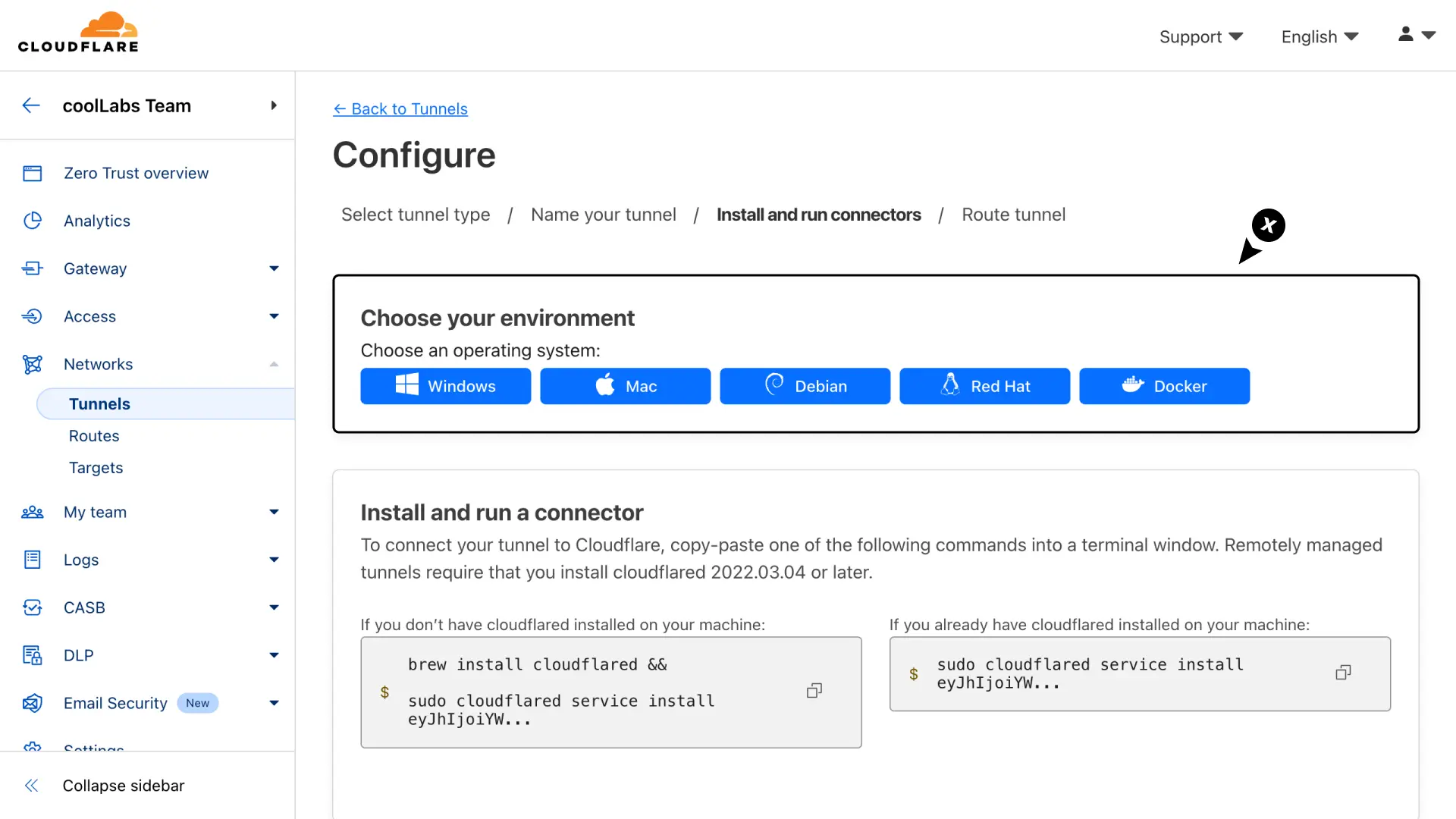
Task: Click the CASB sidebar icon
Action: 32,607
